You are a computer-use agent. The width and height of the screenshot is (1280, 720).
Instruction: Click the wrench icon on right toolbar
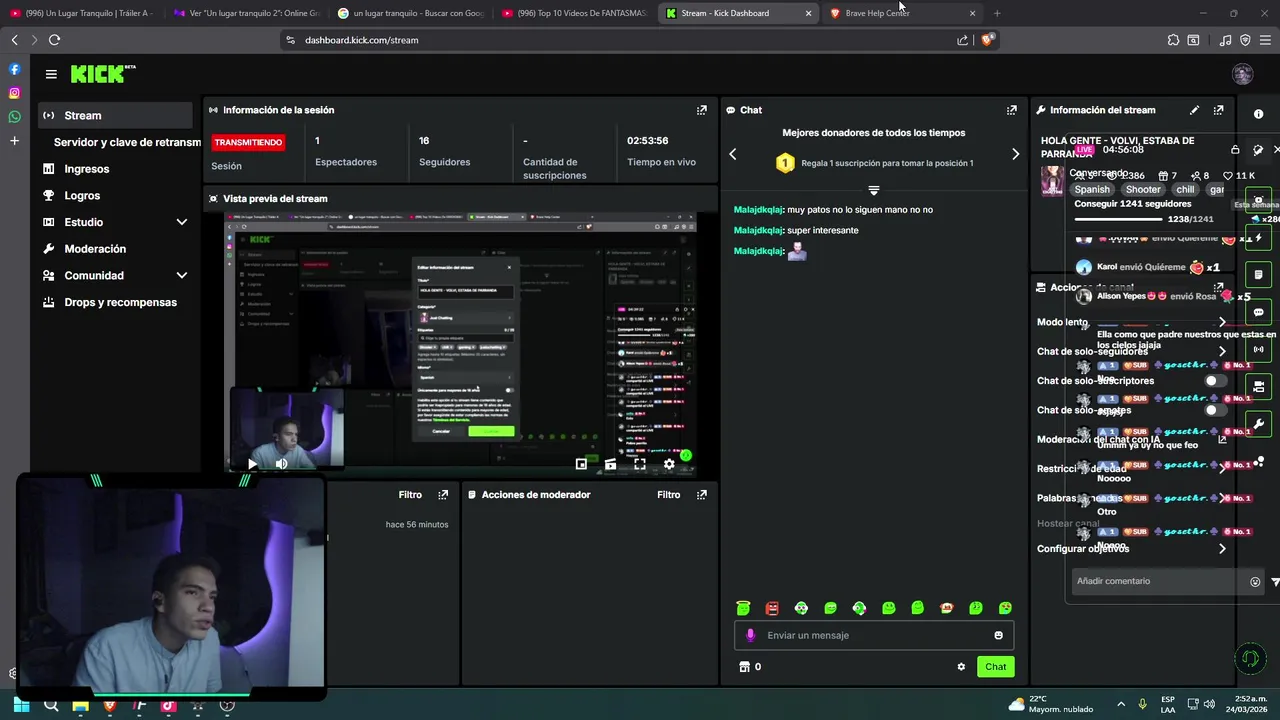[1259, 423]
